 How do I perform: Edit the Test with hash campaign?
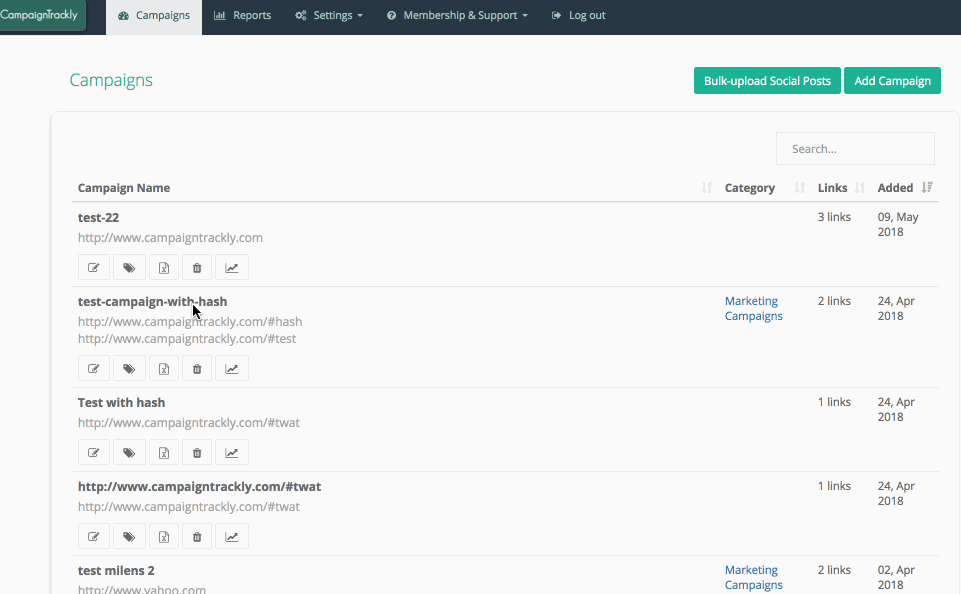tap(94, 453)
